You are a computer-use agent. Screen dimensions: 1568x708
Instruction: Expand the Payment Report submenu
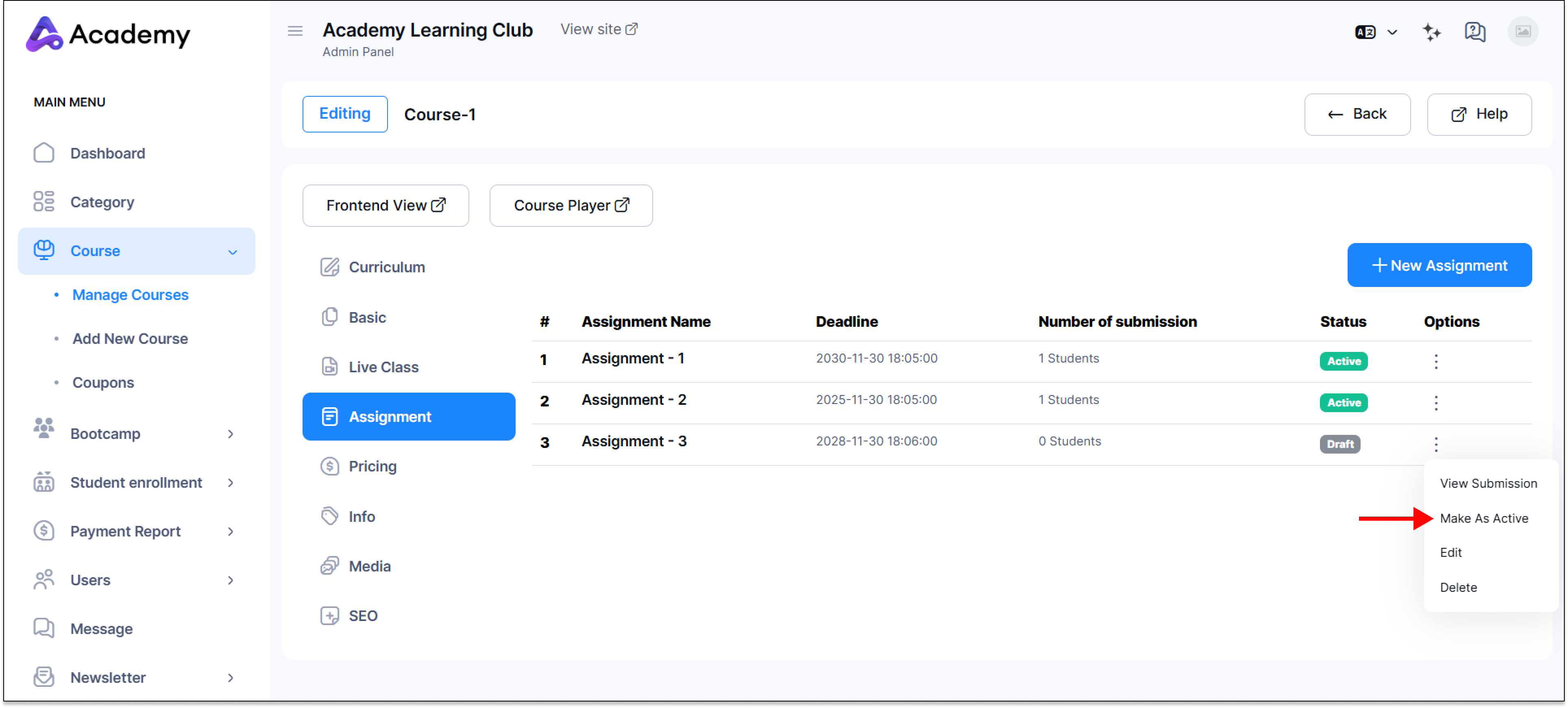tap(231, 531)
